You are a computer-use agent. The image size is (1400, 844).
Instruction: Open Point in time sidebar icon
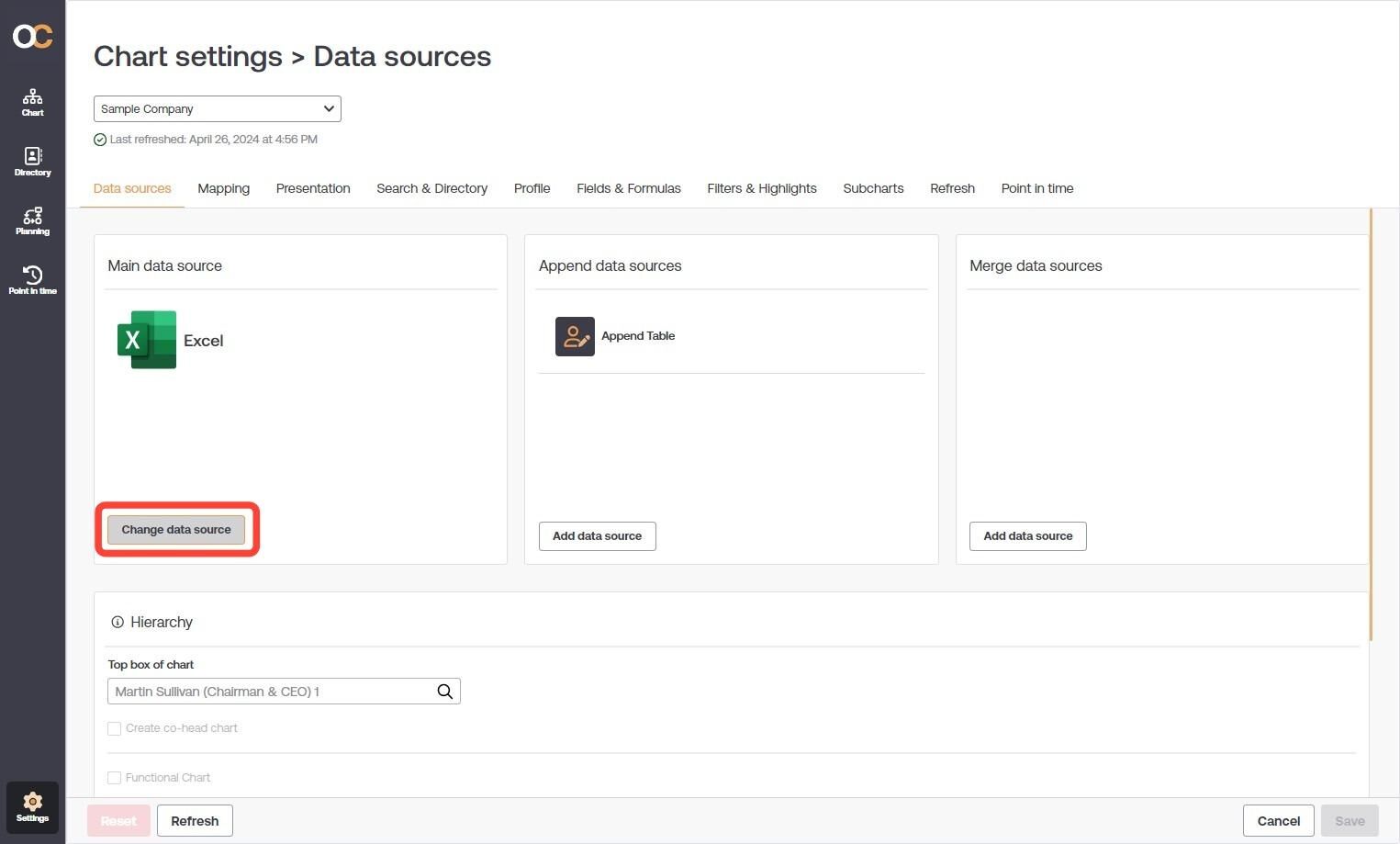(32, 280)
